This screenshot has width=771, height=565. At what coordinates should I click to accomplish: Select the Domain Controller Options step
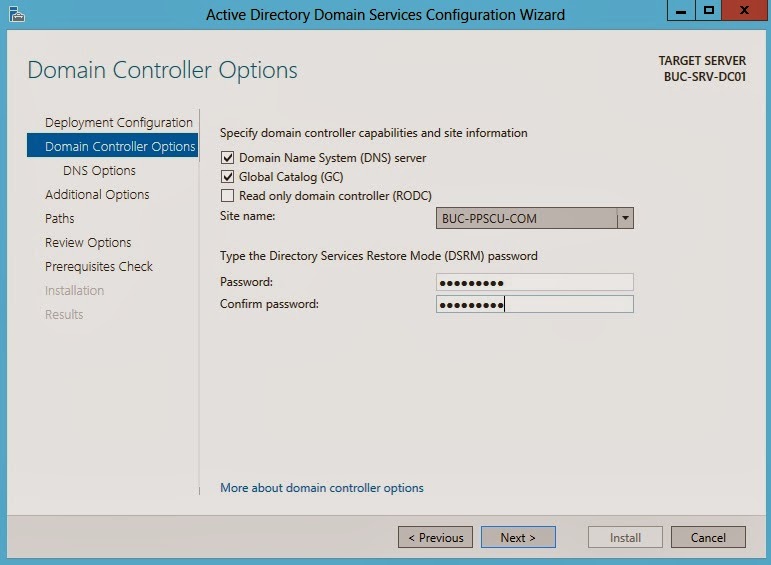[113, 146]
